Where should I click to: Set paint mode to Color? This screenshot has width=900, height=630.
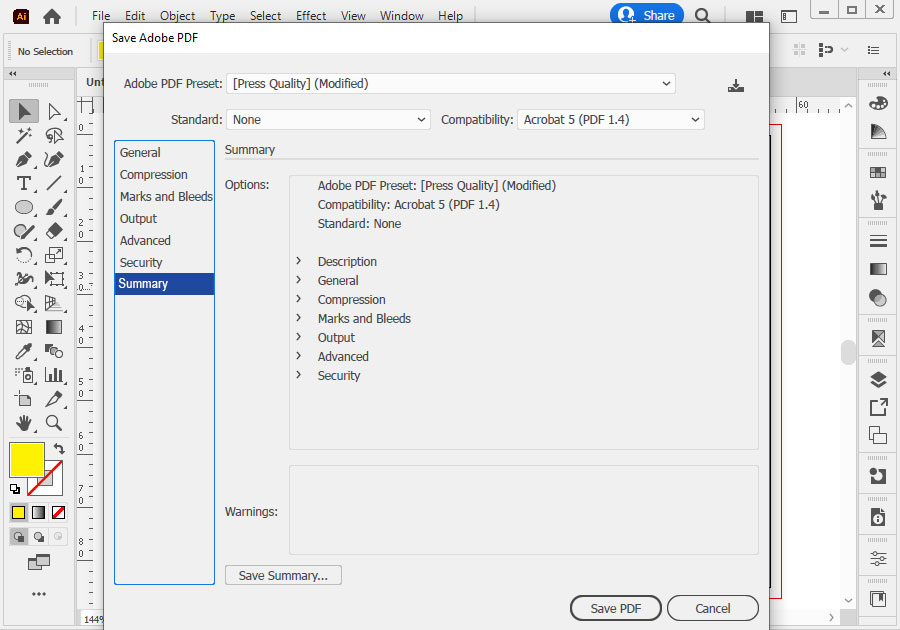[x=18, y=512]
